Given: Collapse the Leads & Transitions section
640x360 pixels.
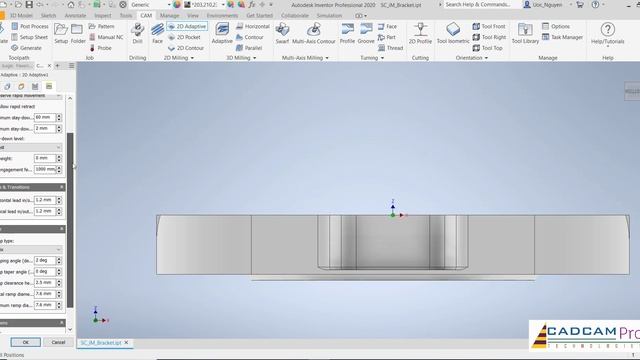Looking at the screenshot, I should [62, 187].
